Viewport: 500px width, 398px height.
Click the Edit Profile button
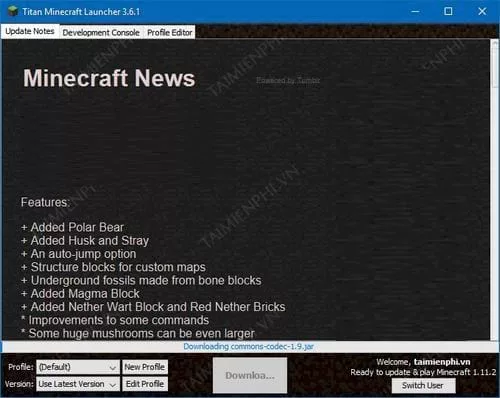pos(145,384)
